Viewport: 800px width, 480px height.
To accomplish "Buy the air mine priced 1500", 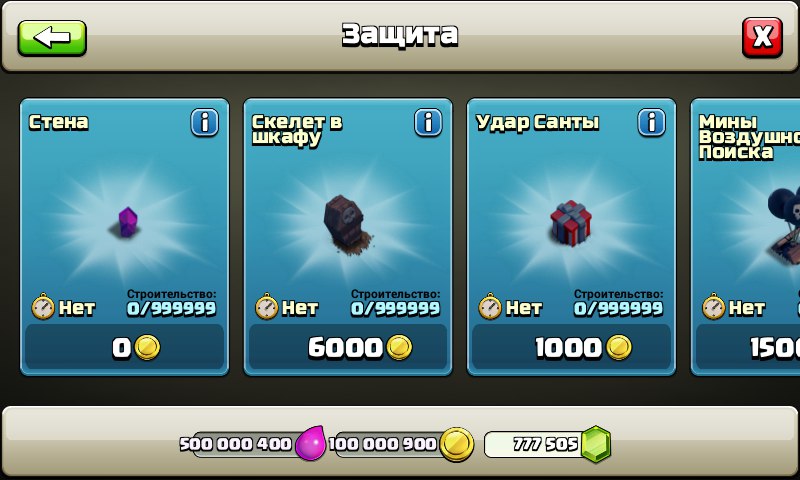I will pos(748,348).
